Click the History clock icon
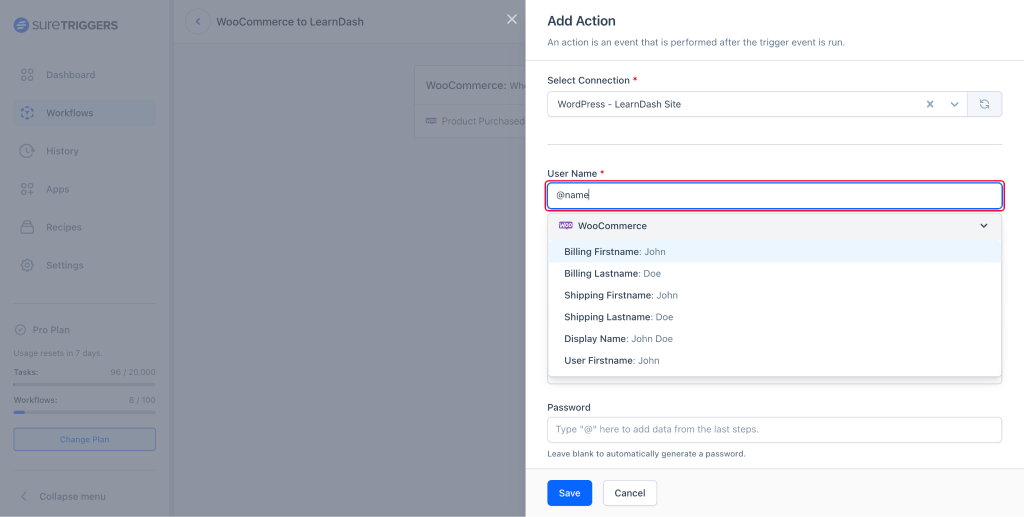The image size is (1024, 517). coord(27,151)
